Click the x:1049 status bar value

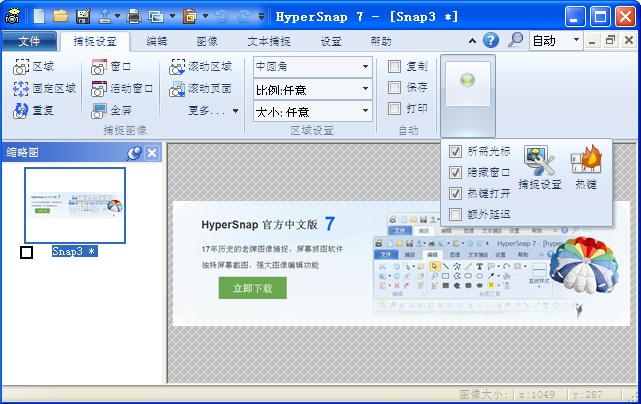pos(537,394)
